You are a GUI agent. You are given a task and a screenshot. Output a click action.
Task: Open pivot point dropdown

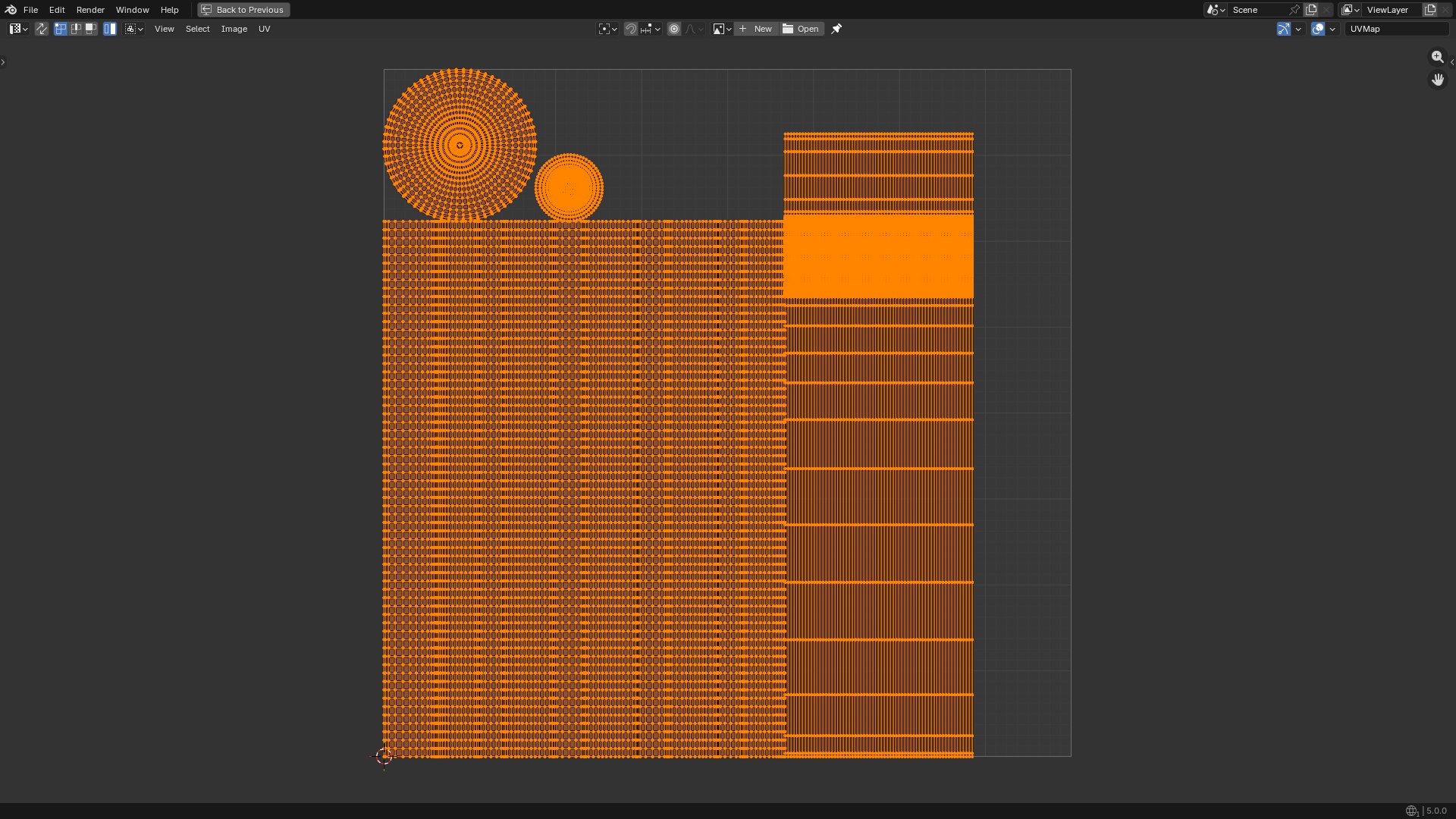[x=607, y=29]
